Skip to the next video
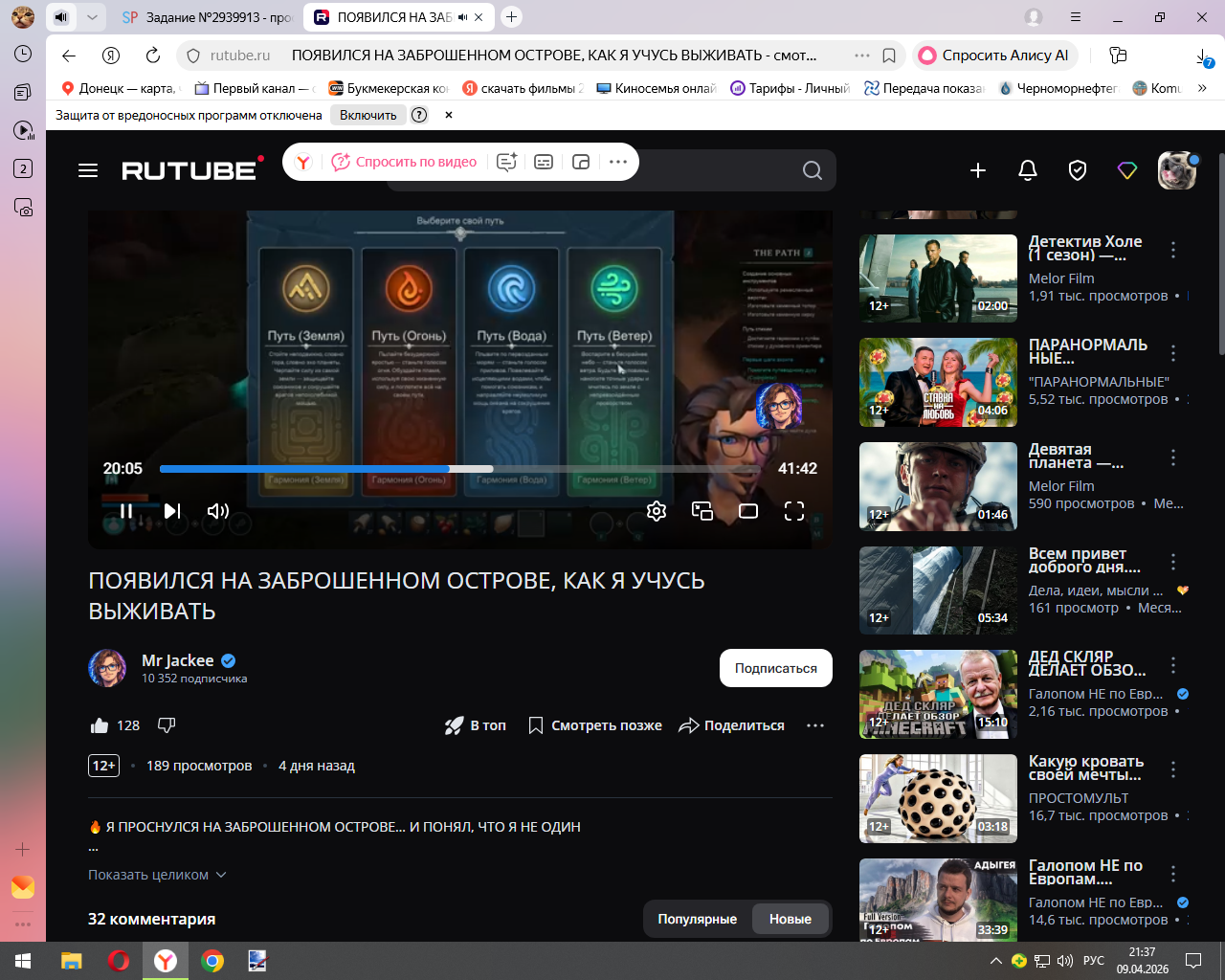The width and height of the screenshot is (1225, 980). 172,511
